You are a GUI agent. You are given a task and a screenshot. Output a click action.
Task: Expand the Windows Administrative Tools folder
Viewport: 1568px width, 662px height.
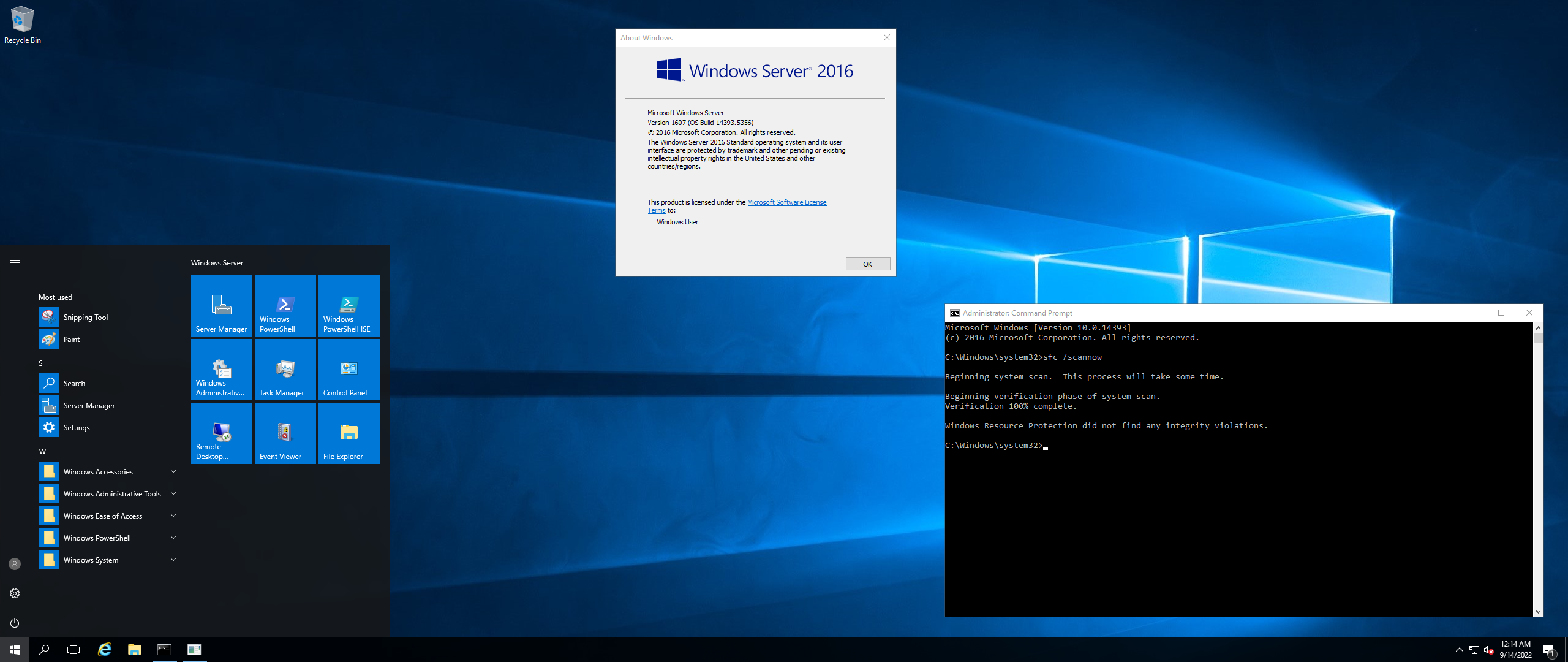pyautogui.click(x=108, y=493)
